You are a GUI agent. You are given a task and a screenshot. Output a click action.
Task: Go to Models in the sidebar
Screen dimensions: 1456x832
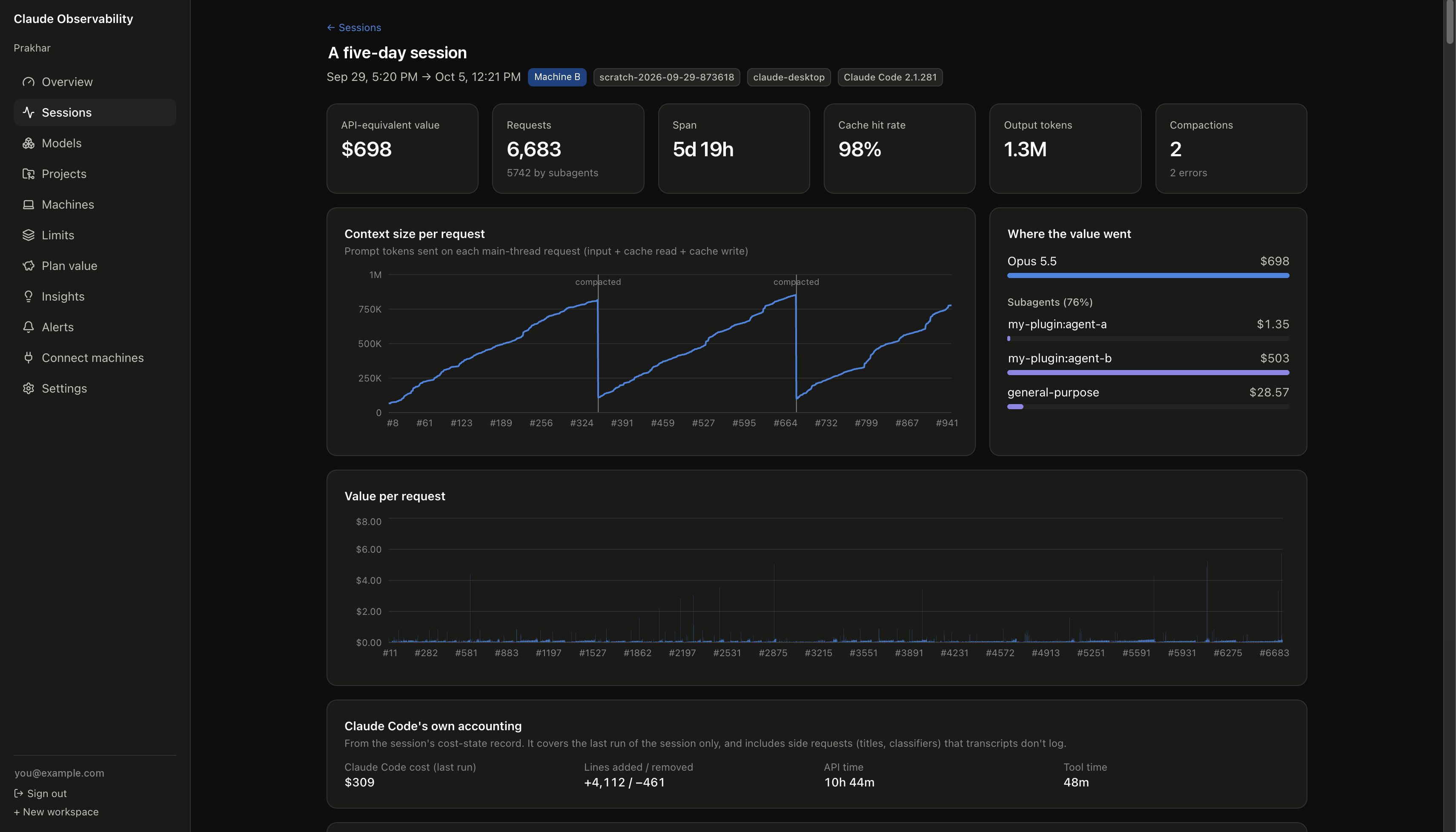[95, 143]
